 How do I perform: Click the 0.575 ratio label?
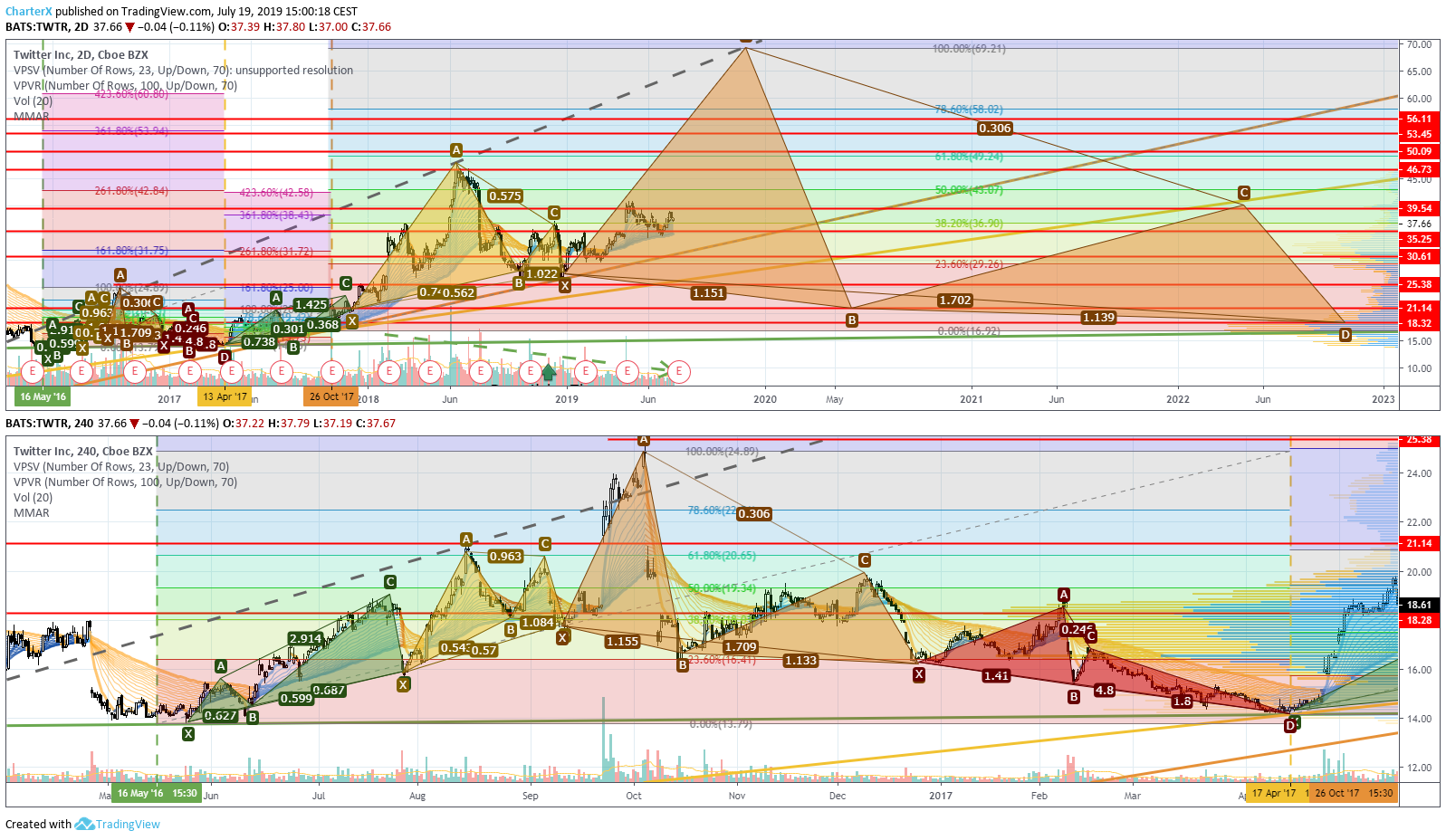pyautogui.click(x=504, y=196)
